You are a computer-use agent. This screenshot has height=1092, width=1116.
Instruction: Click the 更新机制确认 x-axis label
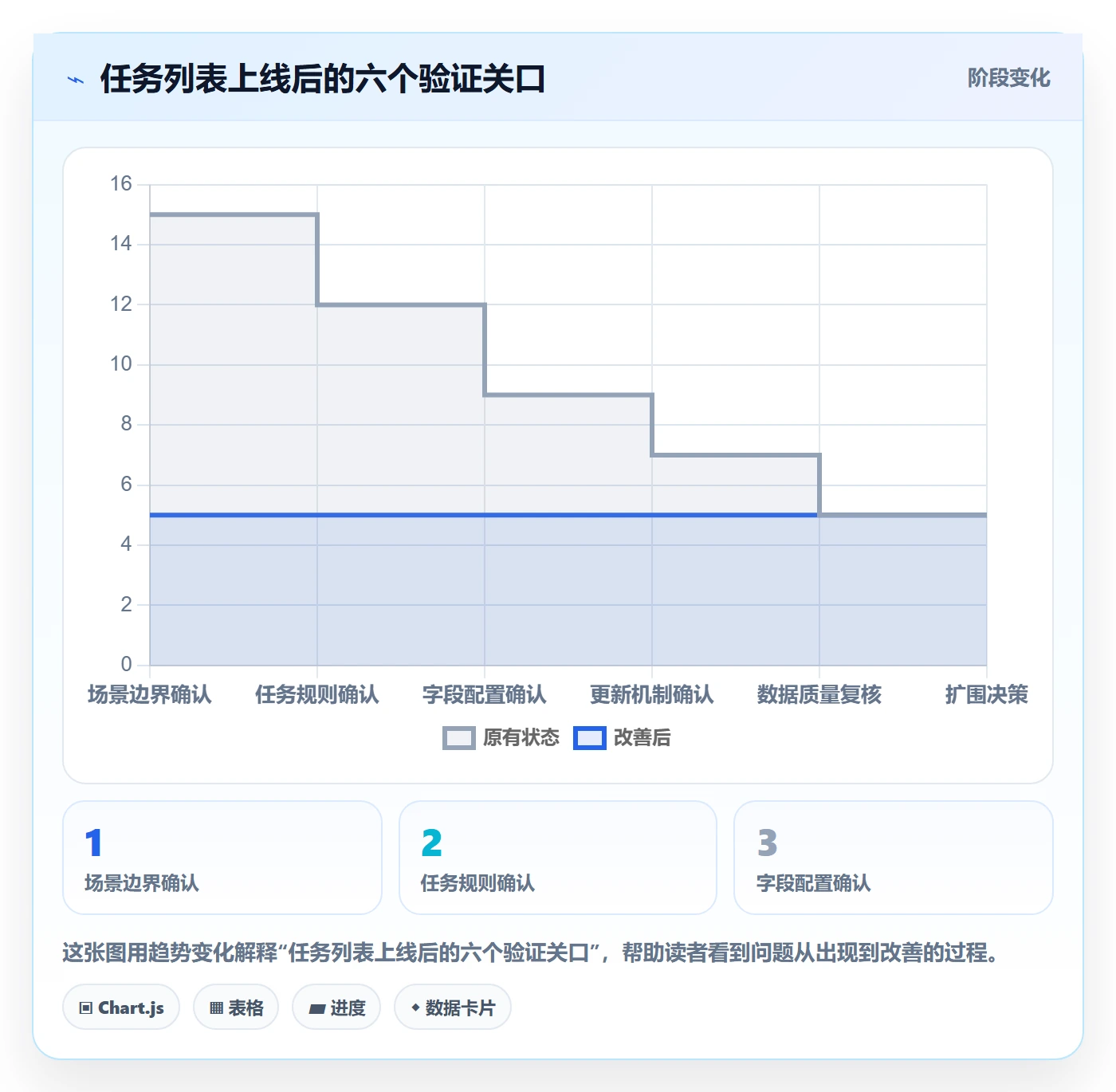click(652, 695)
